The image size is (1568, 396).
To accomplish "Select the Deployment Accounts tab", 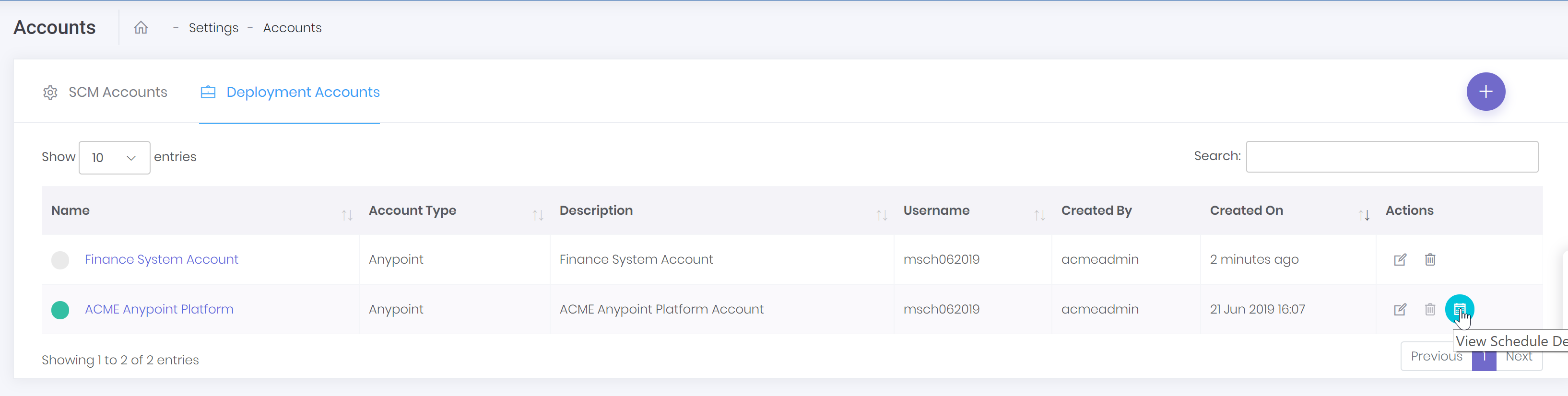I will (x=290, y=93).
